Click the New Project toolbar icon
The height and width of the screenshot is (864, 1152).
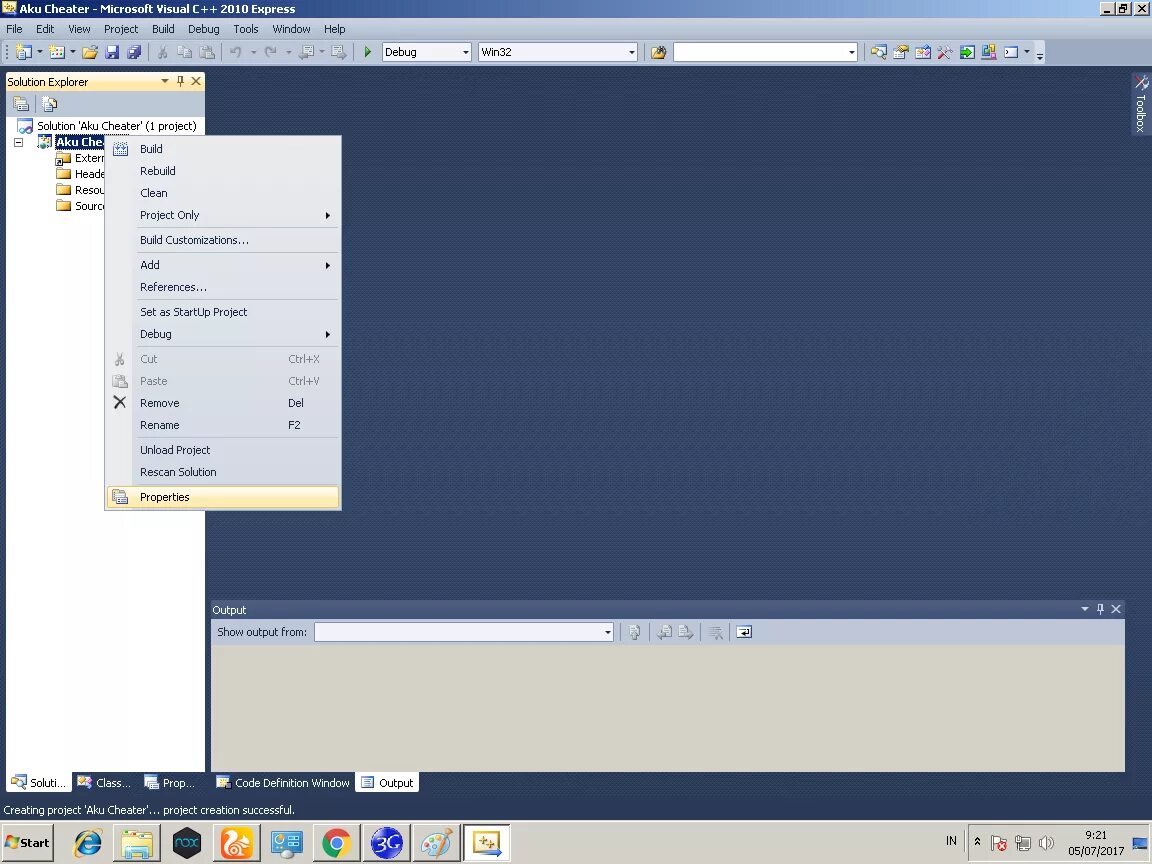(24, 52)
